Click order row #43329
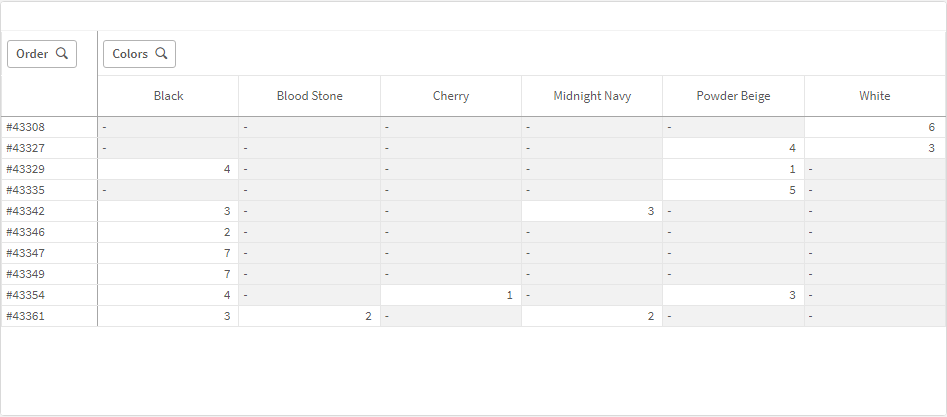The width and height of the screenshot is (947, 417). (x=25, y=169)
